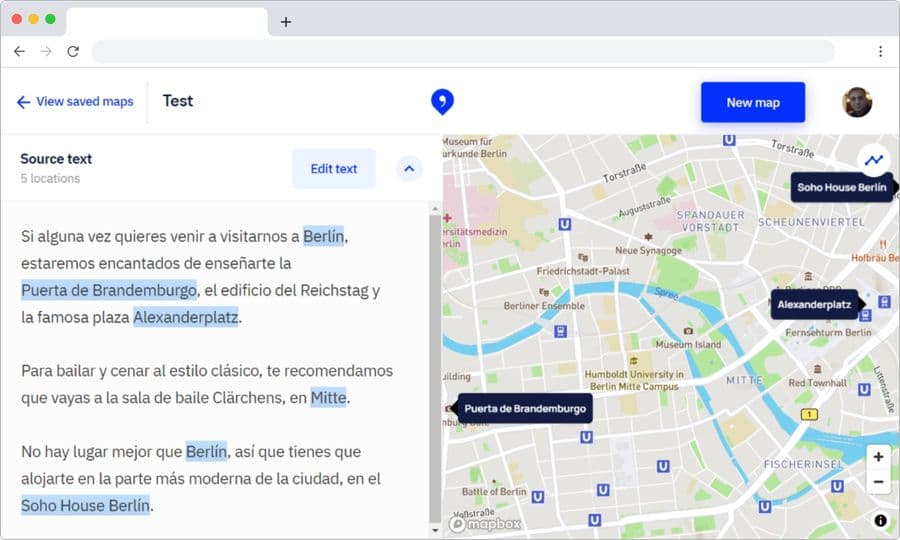Click the Edit text button

[333, 169]
